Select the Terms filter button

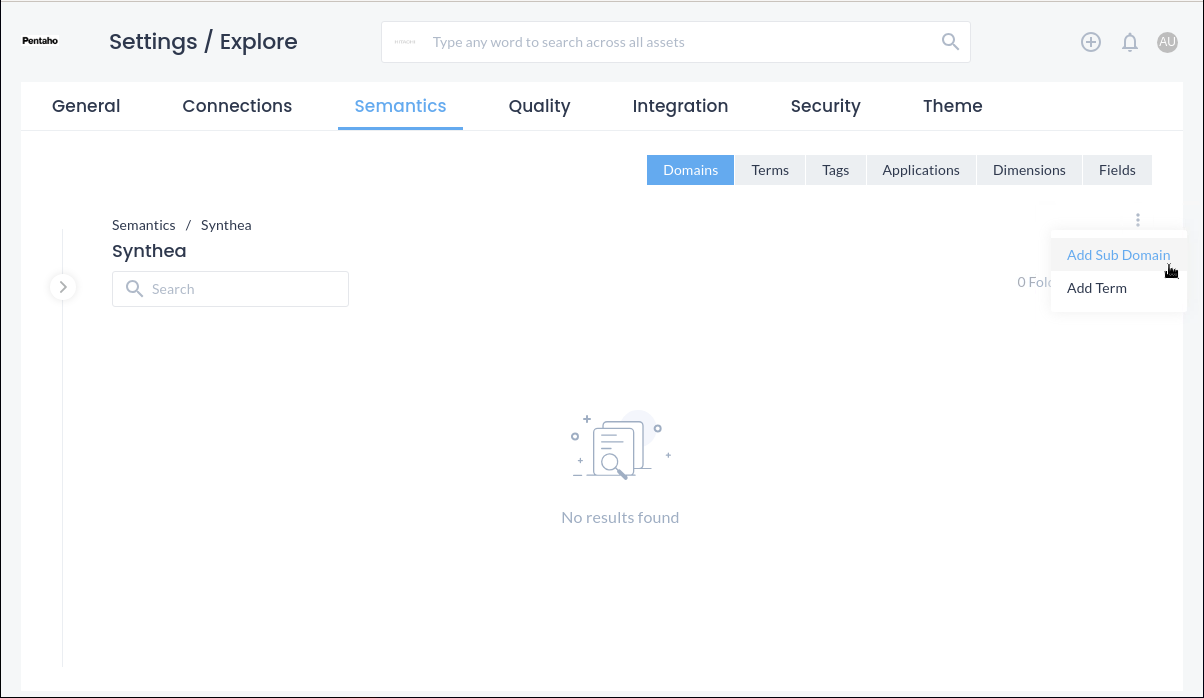pos(770,170)
